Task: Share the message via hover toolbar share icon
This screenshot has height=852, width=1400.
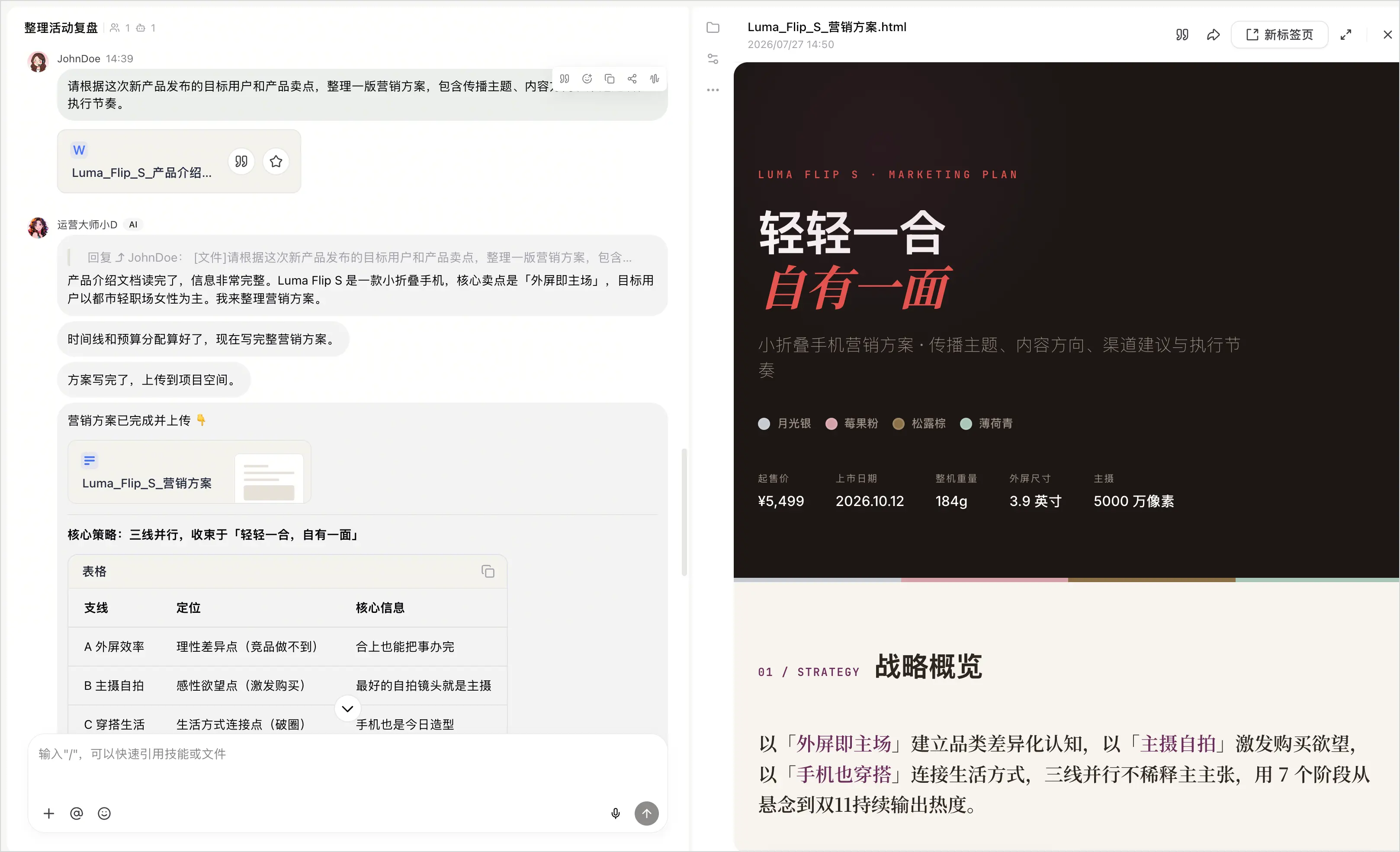Action: click(632, 79)
